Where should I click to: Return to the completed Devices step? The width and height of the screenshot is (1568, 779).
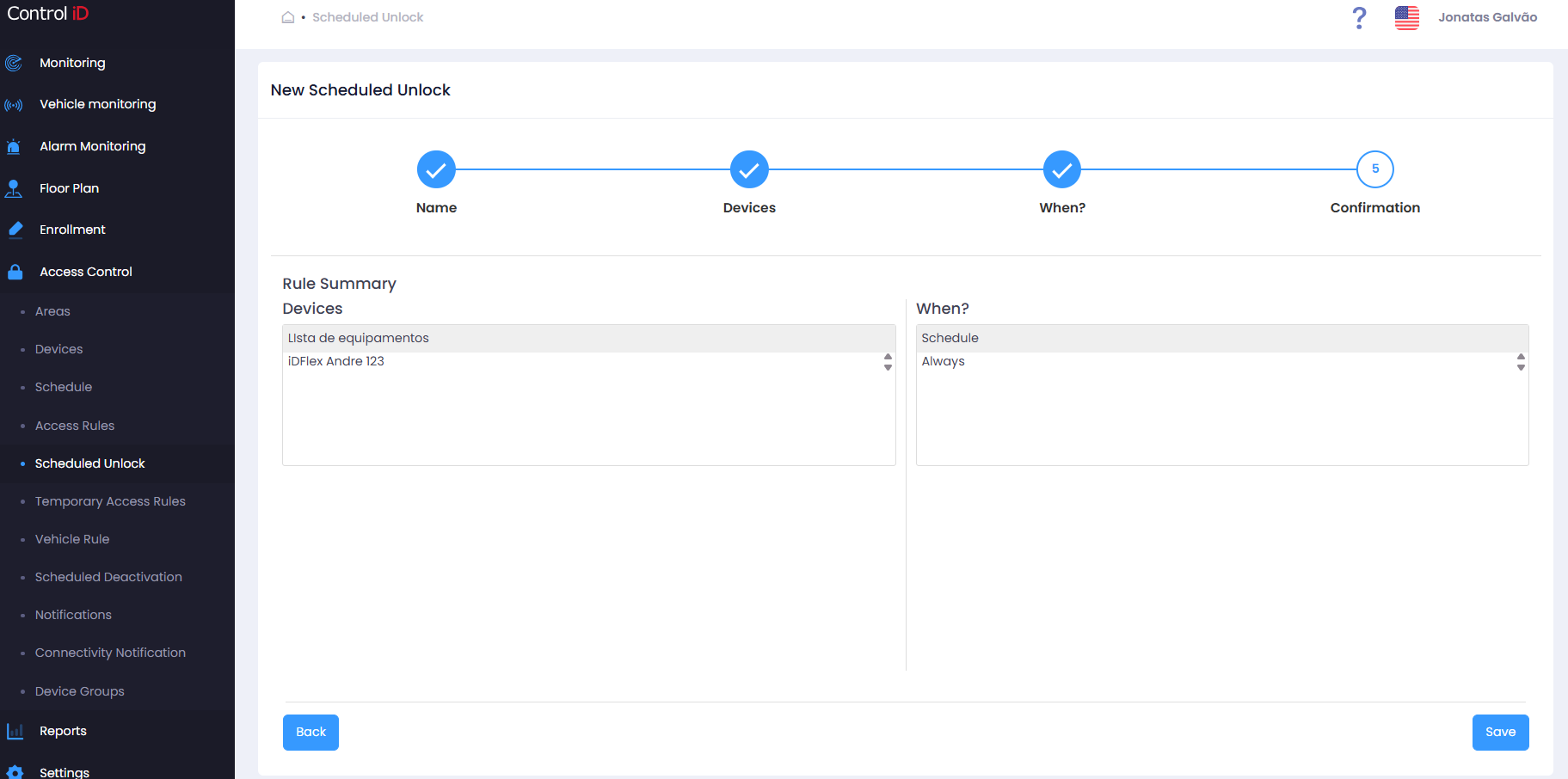749,169
